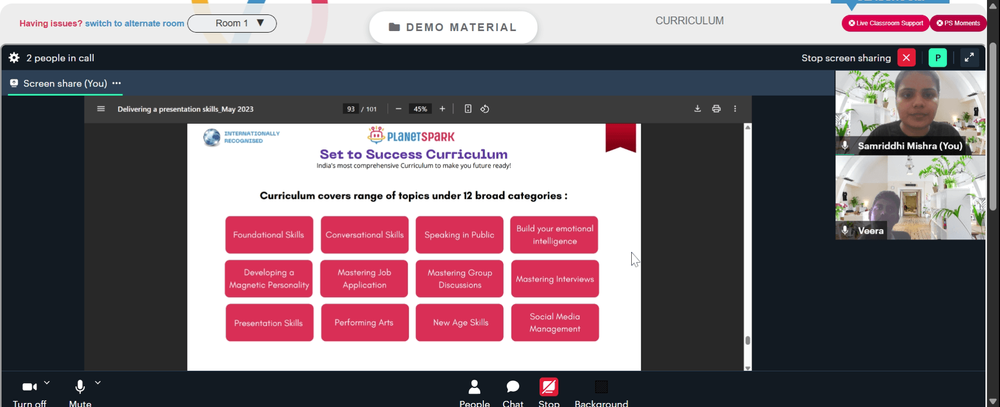This screenshot has height=407, width=1000.
Task: Click Veera's video tile
Action: click(910, 198)
